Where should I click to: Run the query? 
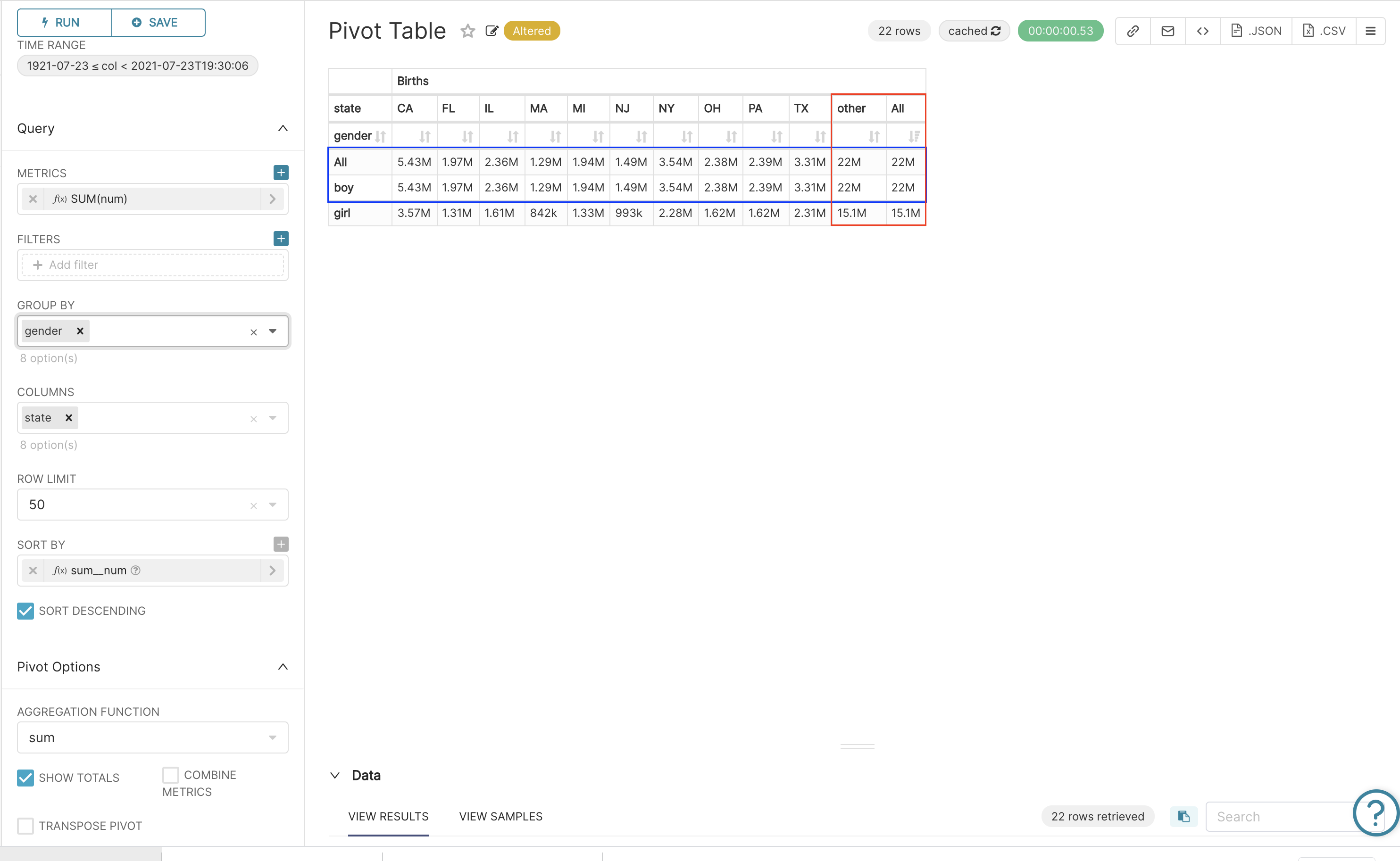coord(63,22)
